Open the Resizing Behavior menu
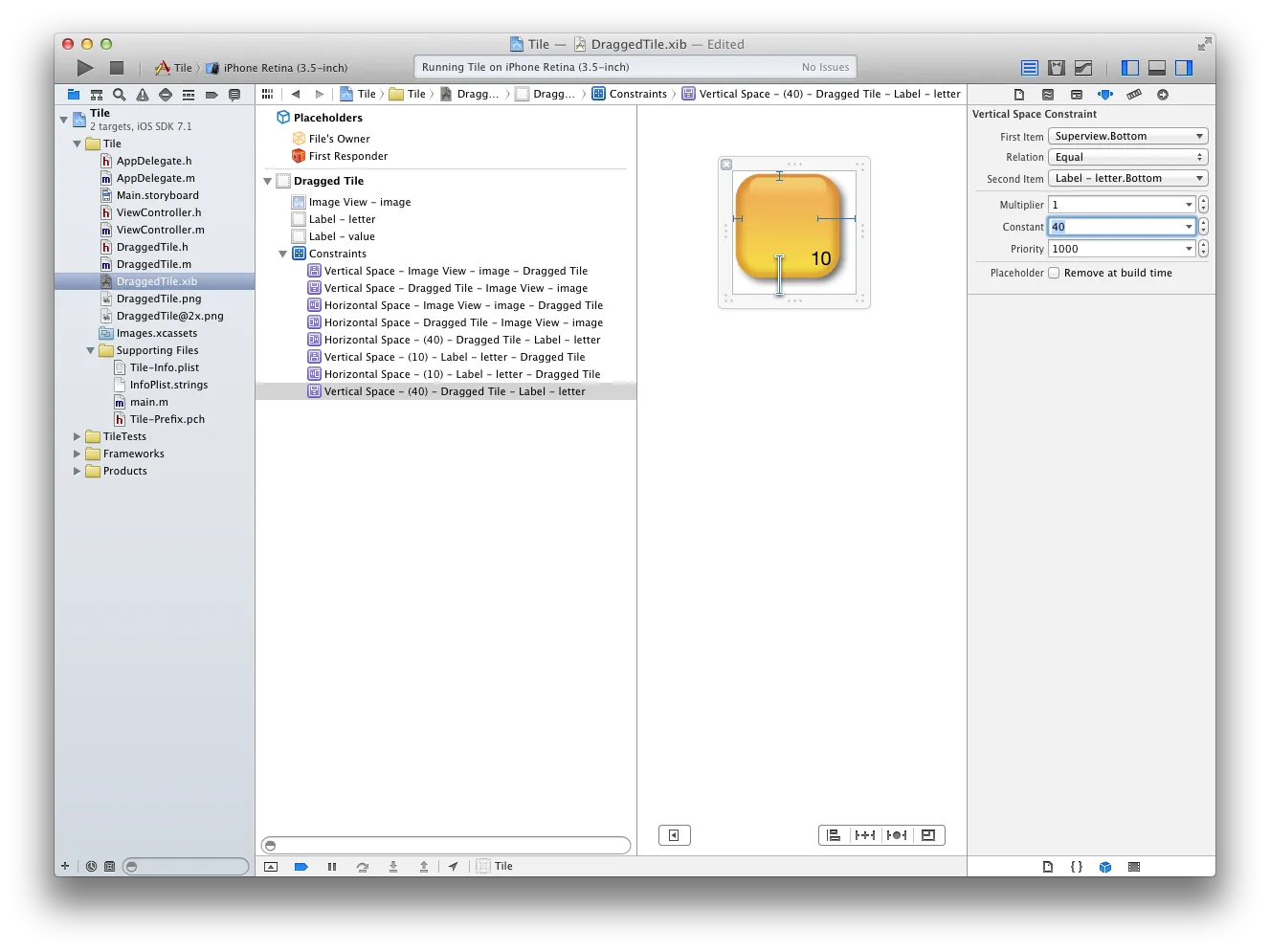 click(928, 835)
